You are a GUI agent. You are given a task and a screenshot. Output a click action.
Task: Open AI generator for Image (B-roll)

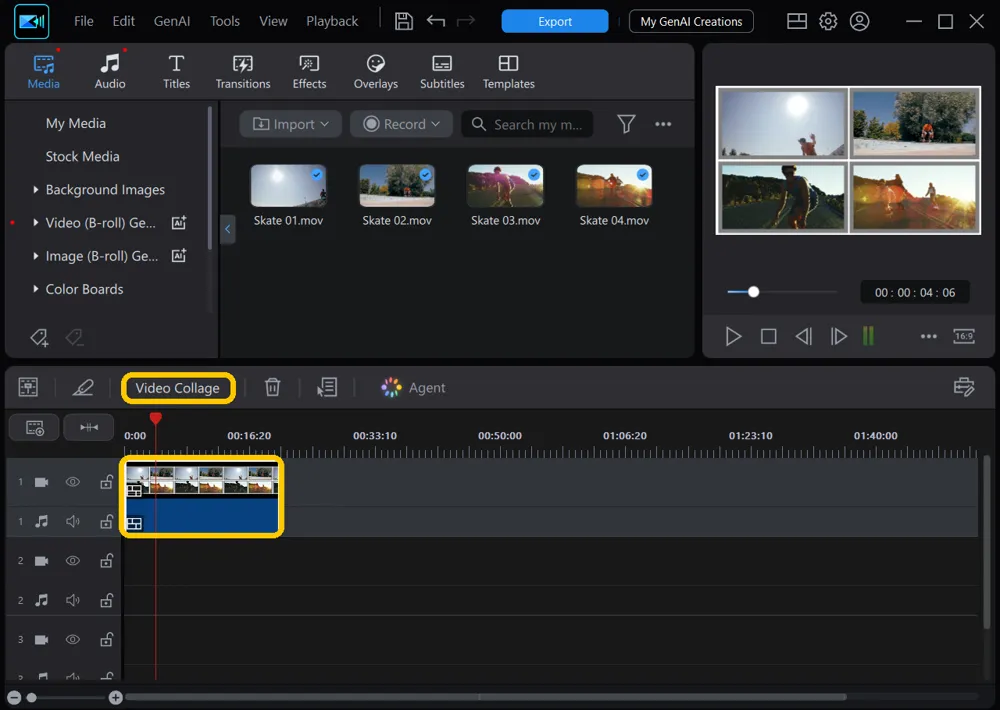[x=179, y=256]
